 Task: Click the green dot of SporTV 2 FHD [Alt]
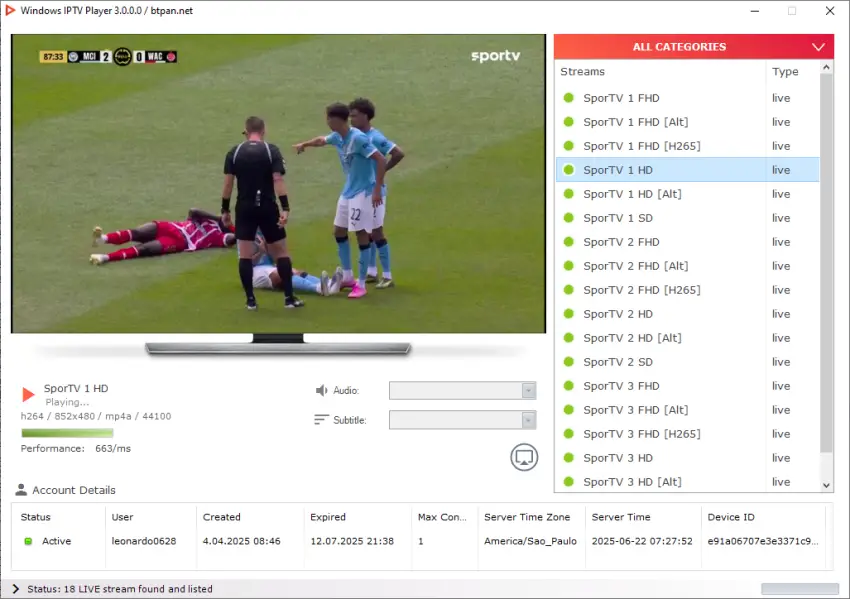click(569, 266)
